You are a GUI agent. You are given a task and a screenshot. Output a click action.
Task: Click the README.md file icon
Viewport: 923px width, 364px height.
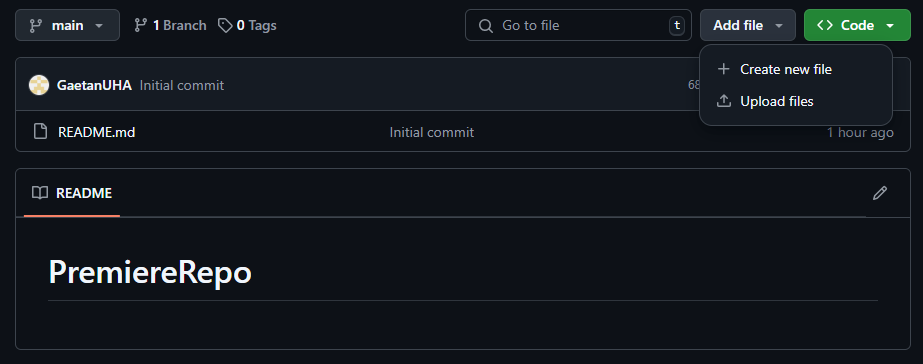coord(40,131)
